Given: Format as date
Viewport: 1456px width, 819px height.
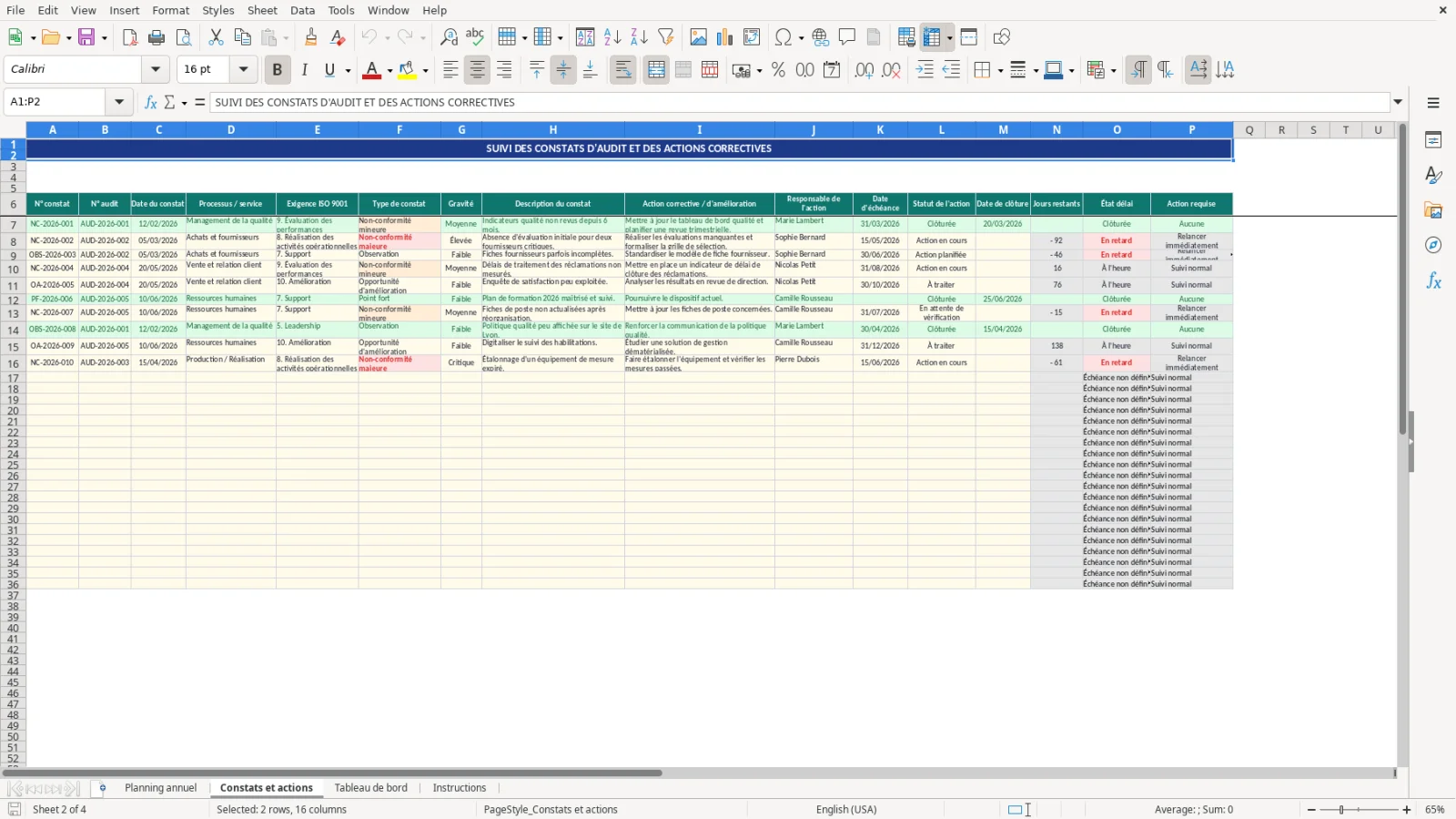Looking at the screenshot, I should (x=832, y=70).
